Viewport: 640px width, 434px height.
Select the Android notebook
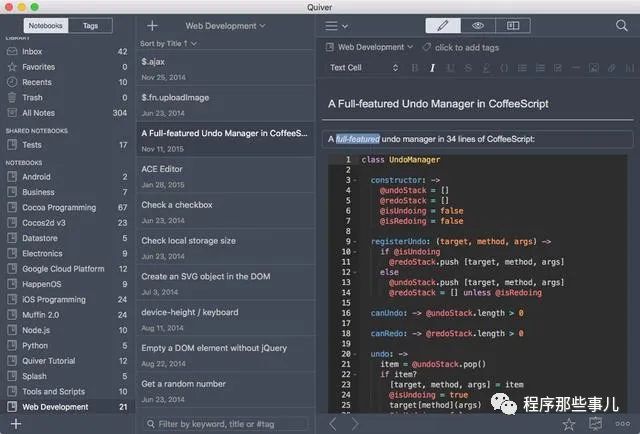click(67, 177)
